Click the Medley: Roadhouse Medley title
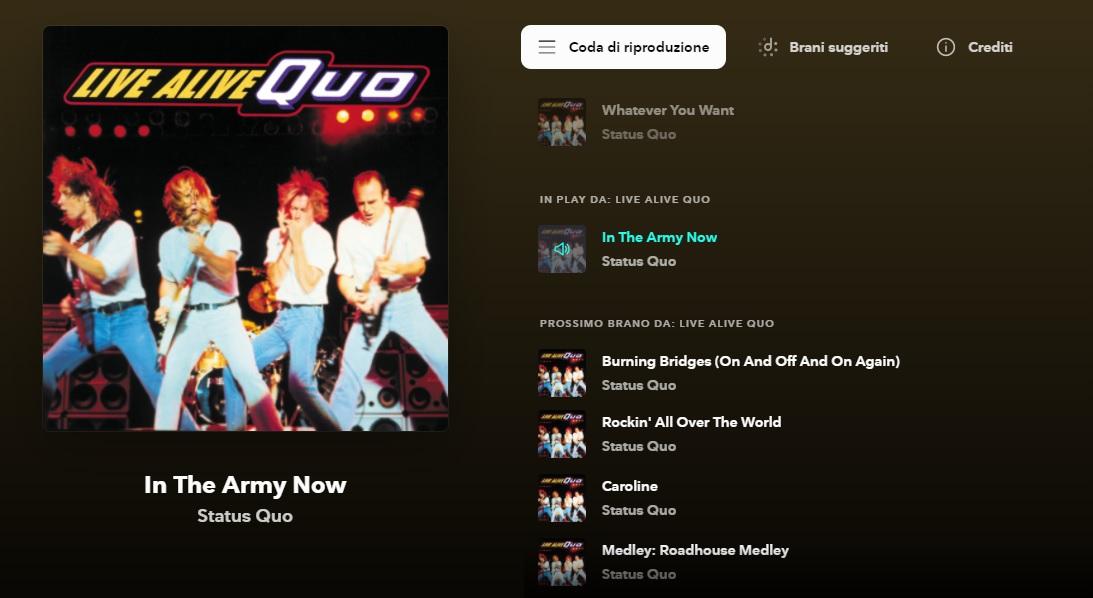 coord(695,550)
